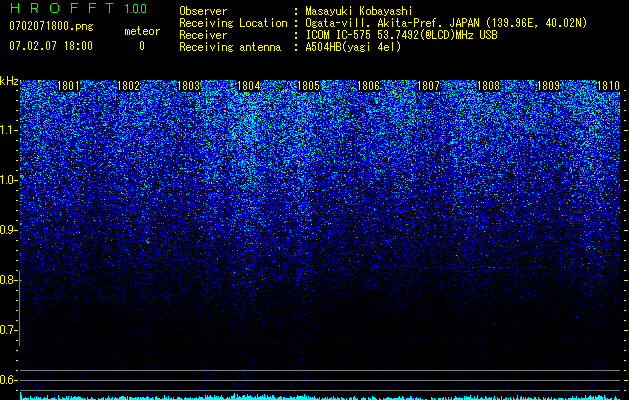Image resolution: width=629 pixels, height=400 pixels.
Task: Click the 1806 time marker
Action: coord(368,86)
